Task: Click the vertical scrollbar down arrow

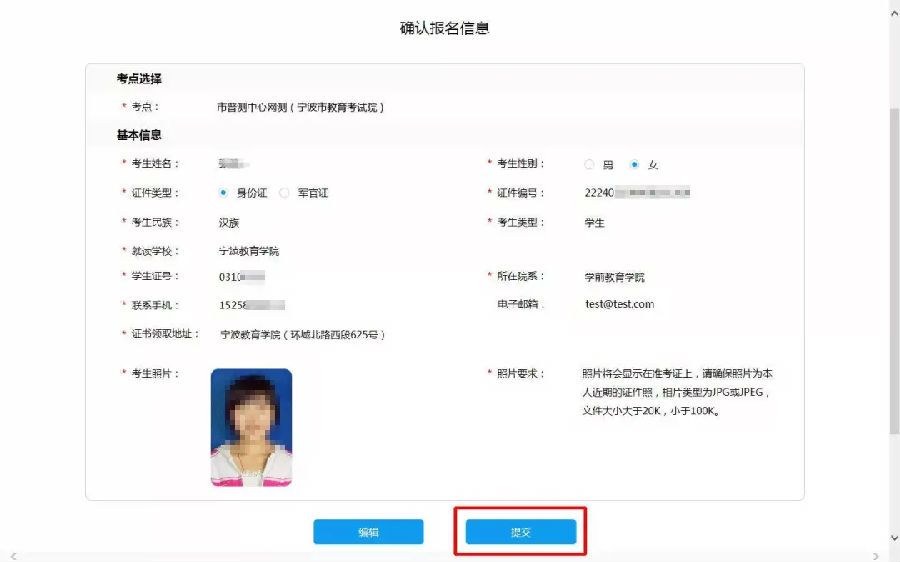Action: 894,538
